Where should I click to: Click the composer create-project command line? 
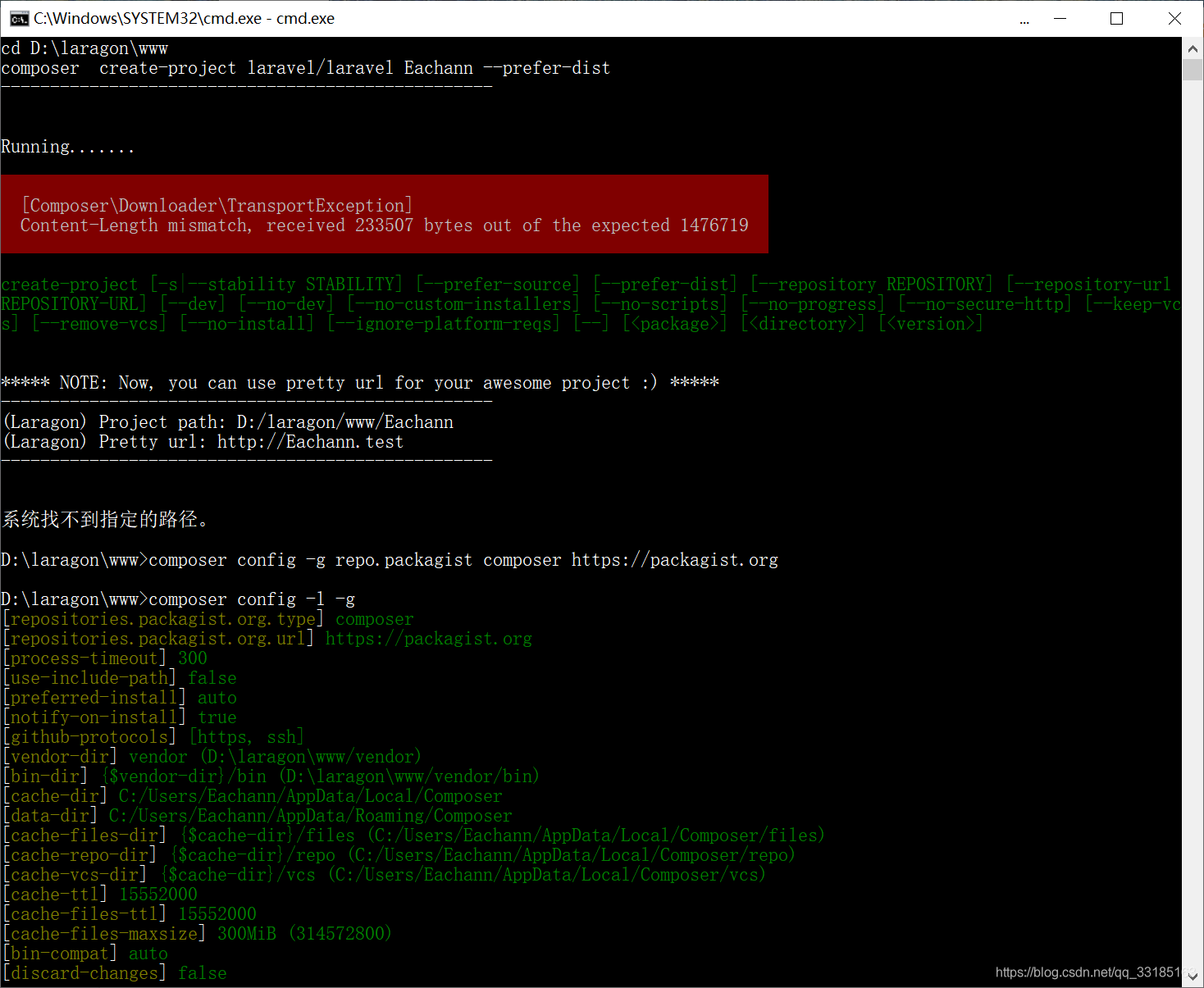[306, 68]
